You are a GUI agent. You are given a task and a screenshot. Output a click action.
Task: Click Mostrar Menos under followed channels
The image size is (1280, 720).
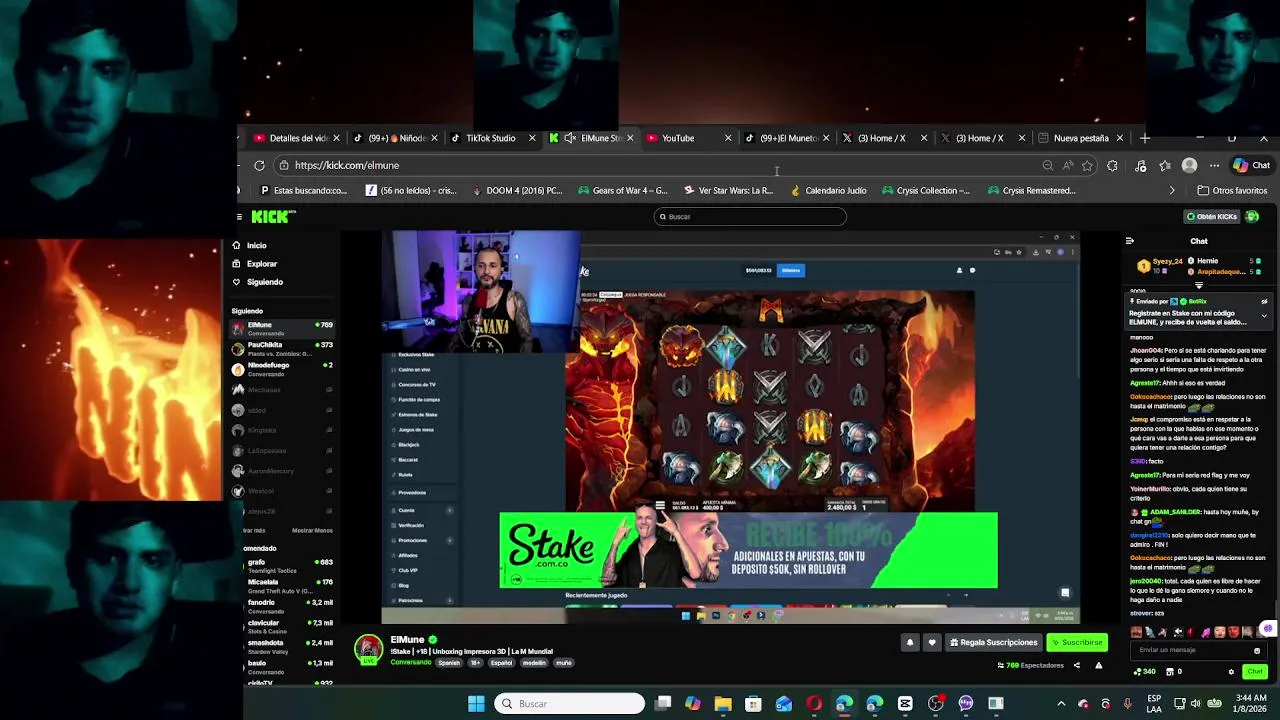click(x=312, y=530)
